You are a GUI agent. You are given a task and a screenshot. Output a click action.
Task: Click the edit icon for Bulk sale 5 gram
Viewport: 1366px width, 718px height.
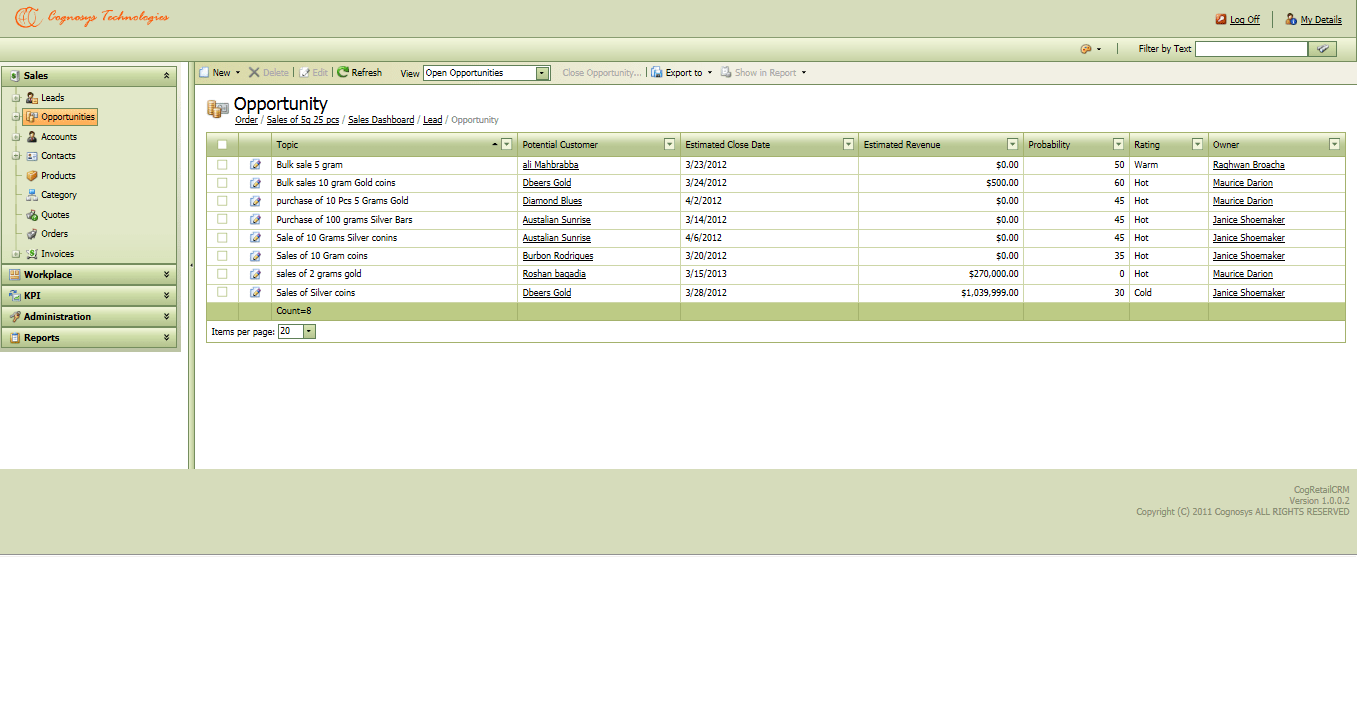click(x=255, y=165)
